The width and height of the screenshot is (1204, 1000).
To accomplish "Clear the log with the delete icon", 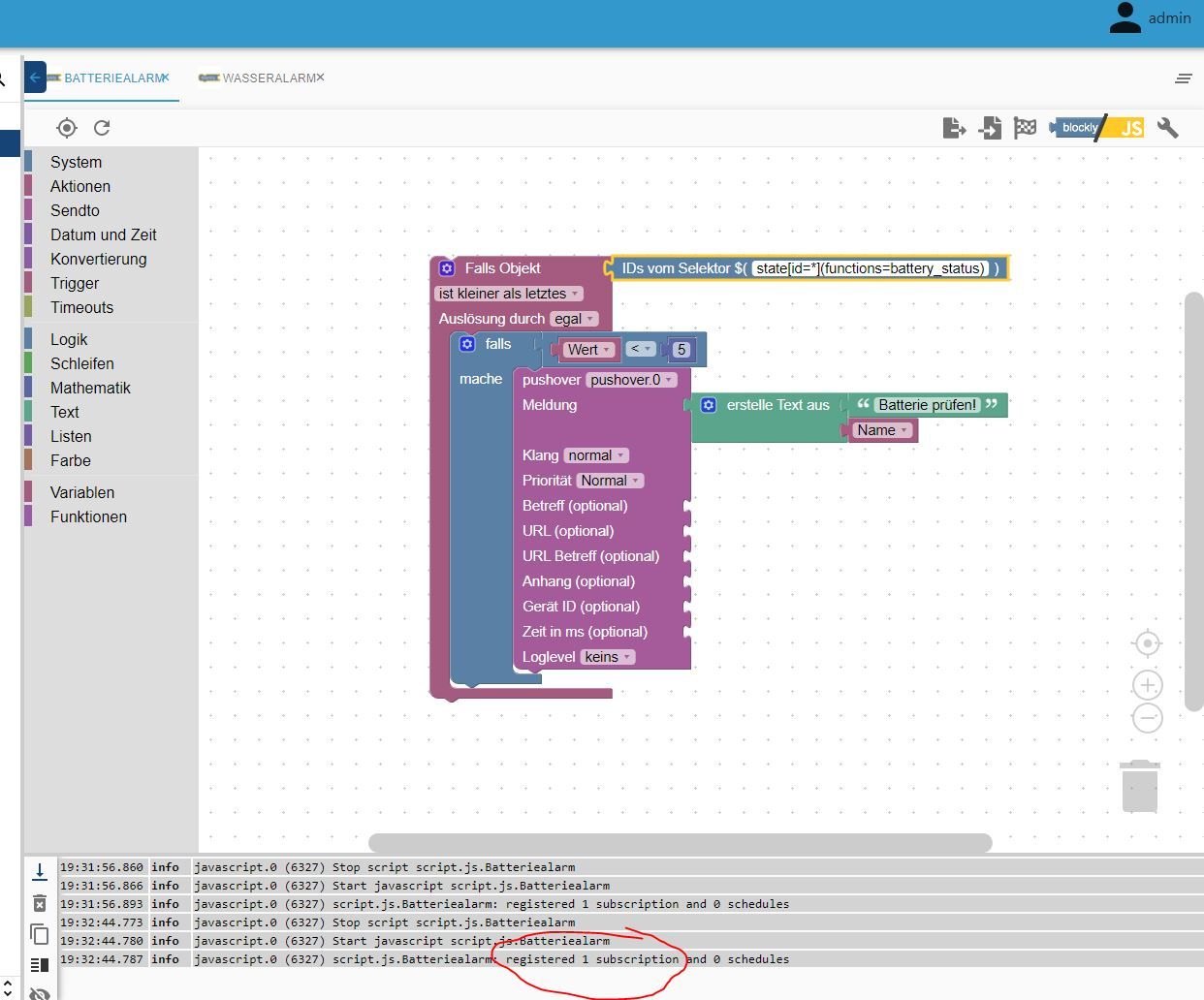I will (x=40, y=903).
